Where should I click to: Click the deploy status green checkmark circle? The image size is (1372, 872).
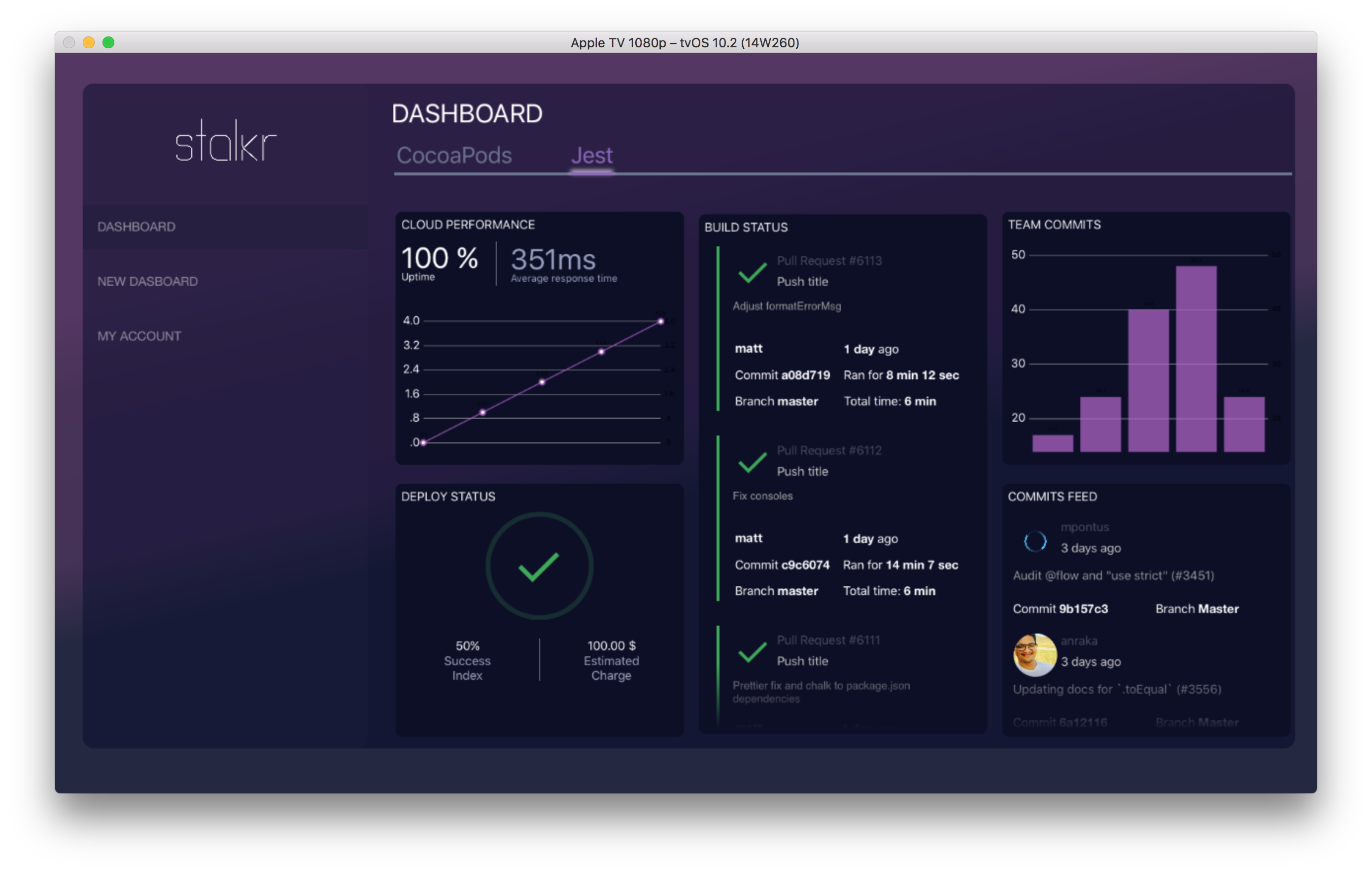coord(539,566)
